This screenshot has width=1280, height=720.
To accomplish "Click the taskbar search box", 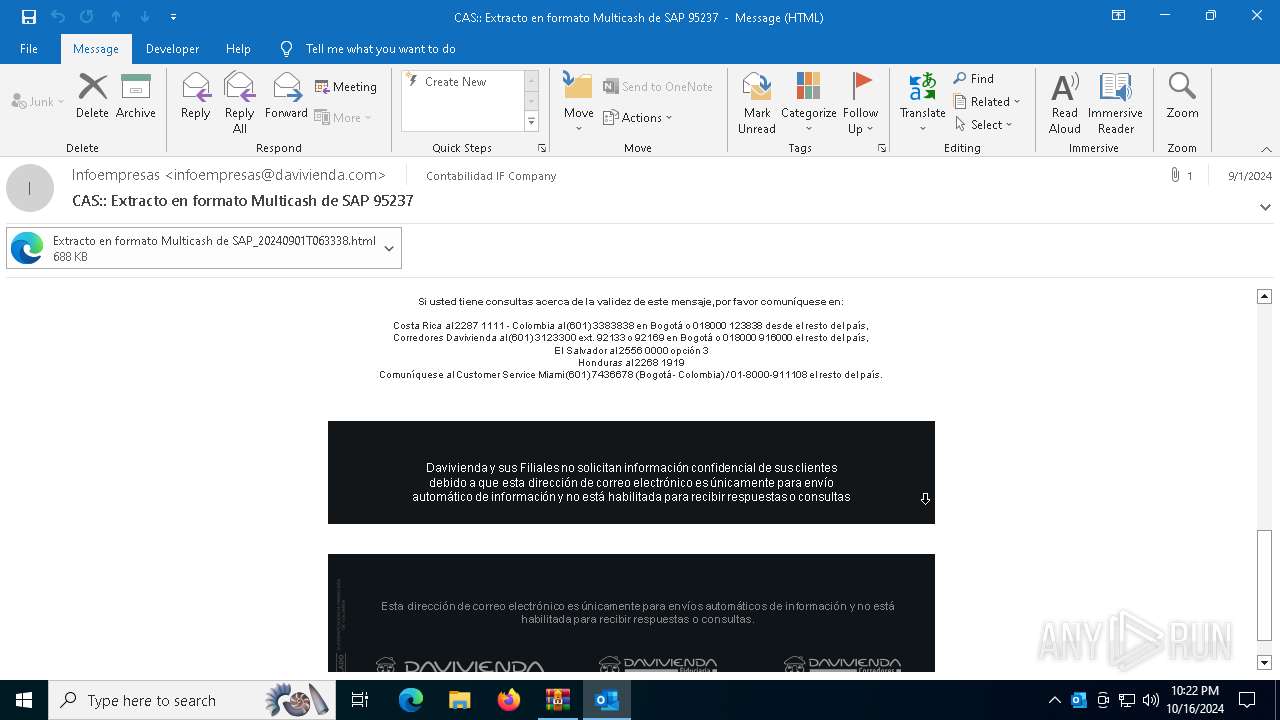I will [x=193, y=700].
